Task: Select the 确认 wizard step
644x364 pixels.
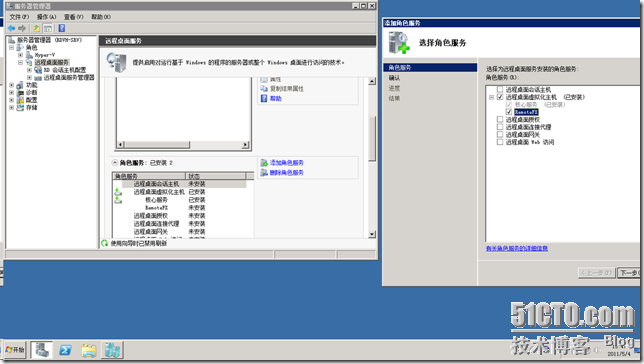Action: pos(394,78)
